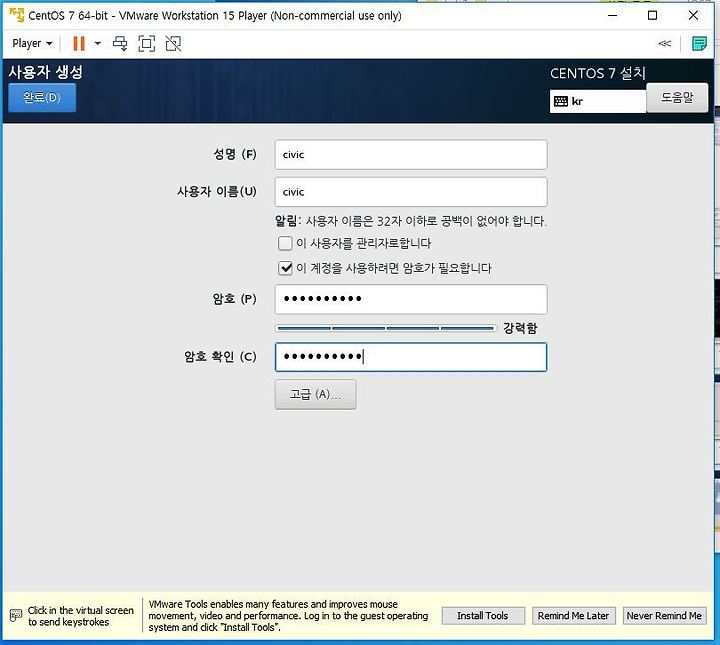The image size is (720, 645).
Task: Click the password strength bar
Action: point(386,328)
